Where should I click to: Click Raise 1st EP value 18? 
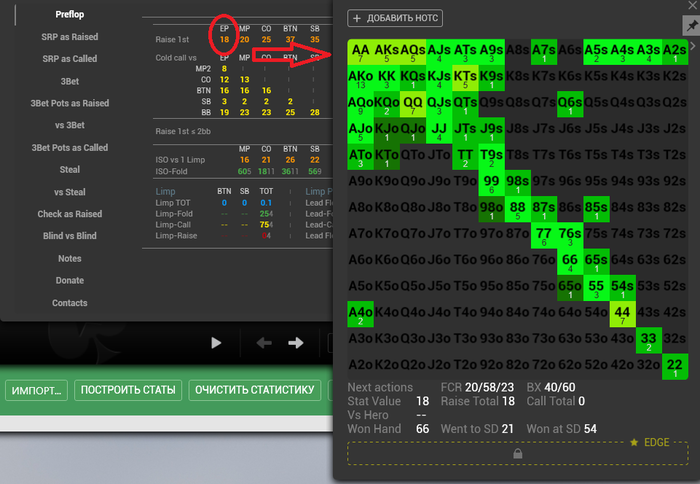pos(224,39)
